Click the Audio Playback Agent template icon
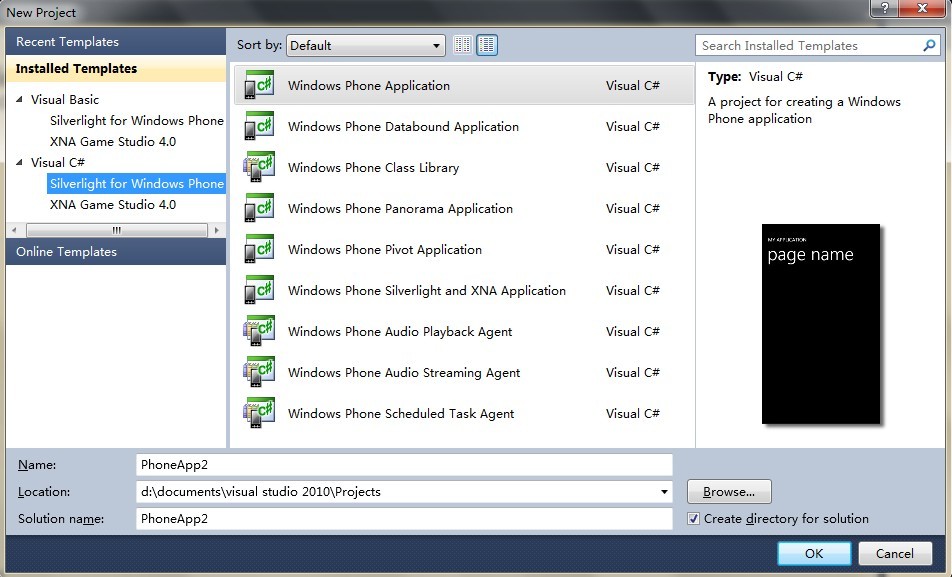 coord(259,331)
